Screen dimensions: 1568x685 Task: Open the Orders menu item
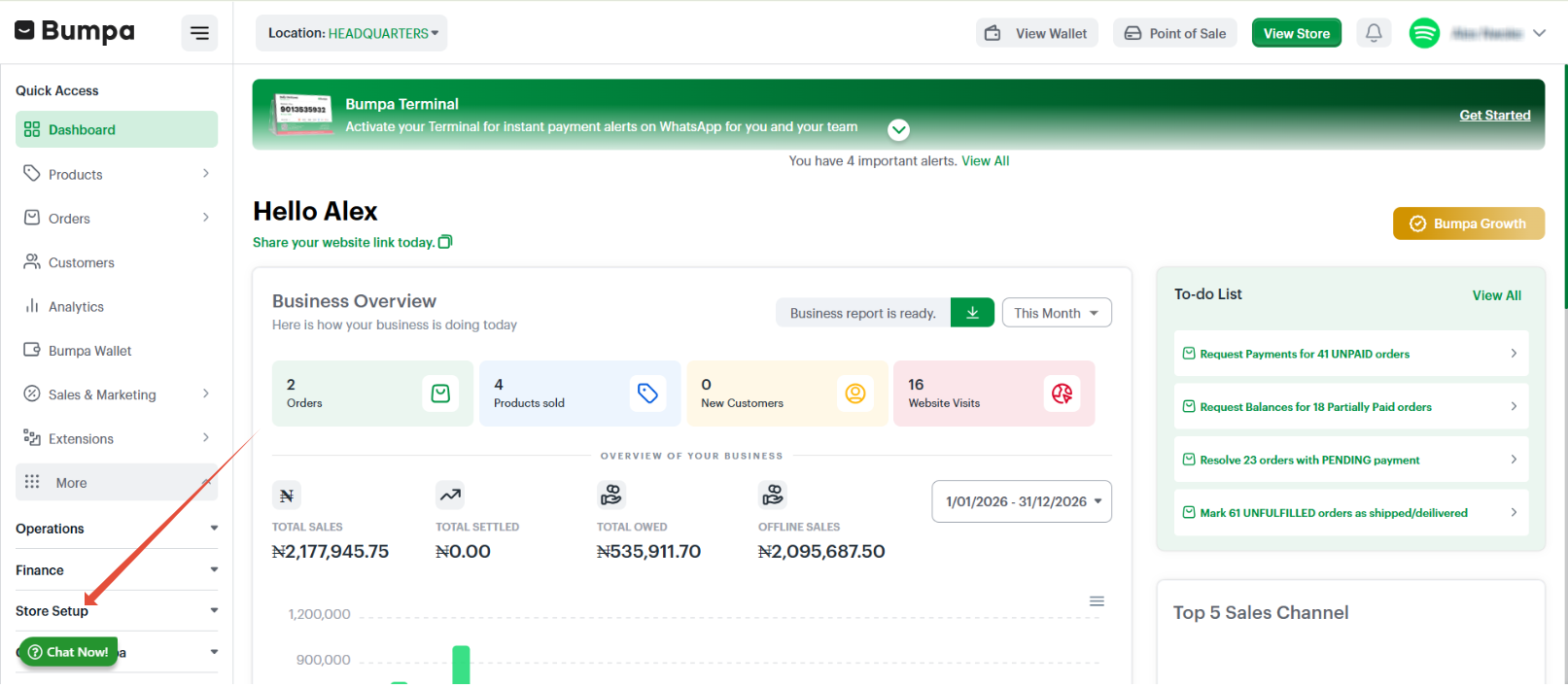117,219
